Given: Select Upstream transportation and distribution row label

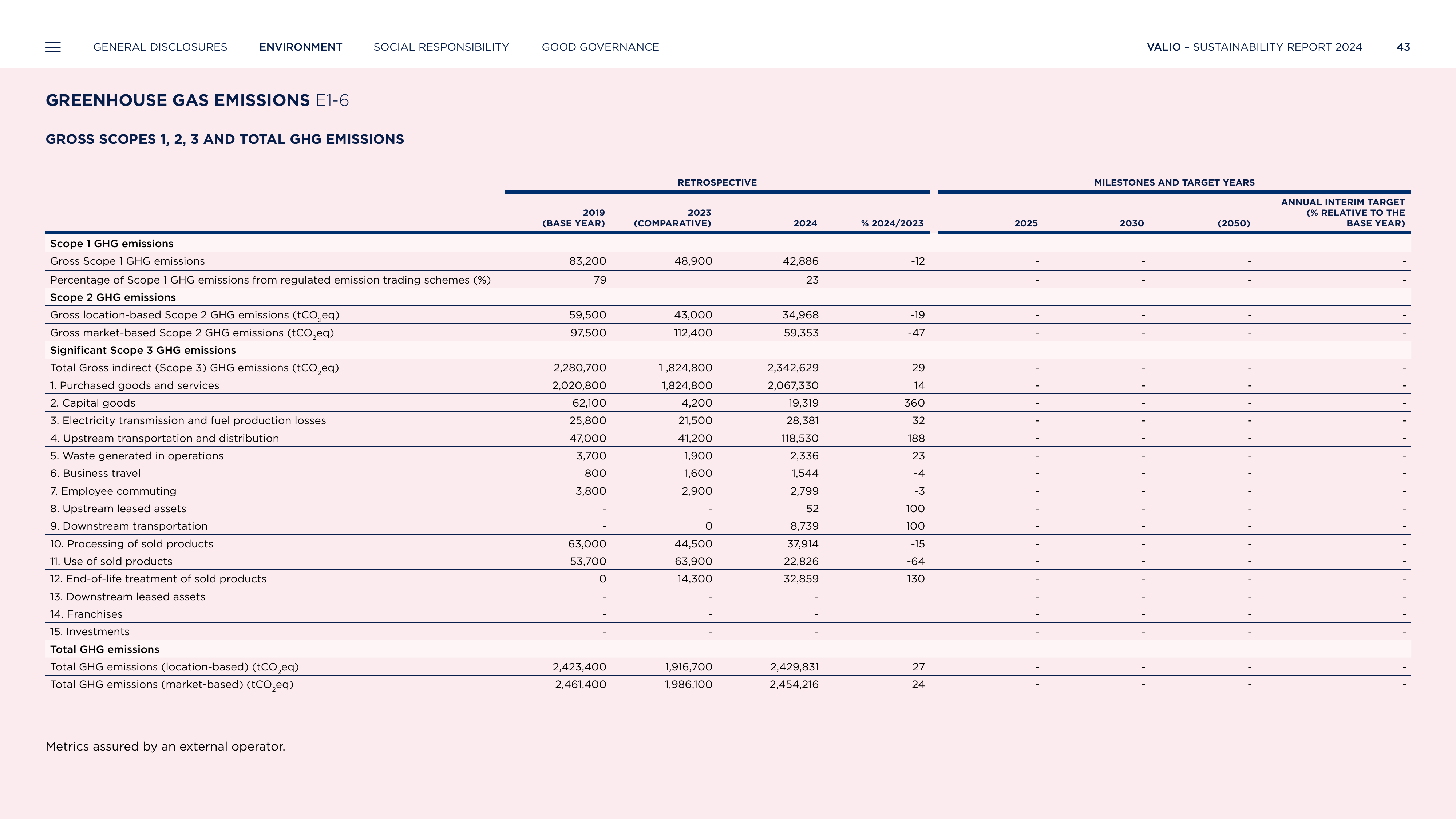Looking at the screenshot, I should tap(165, 438).
